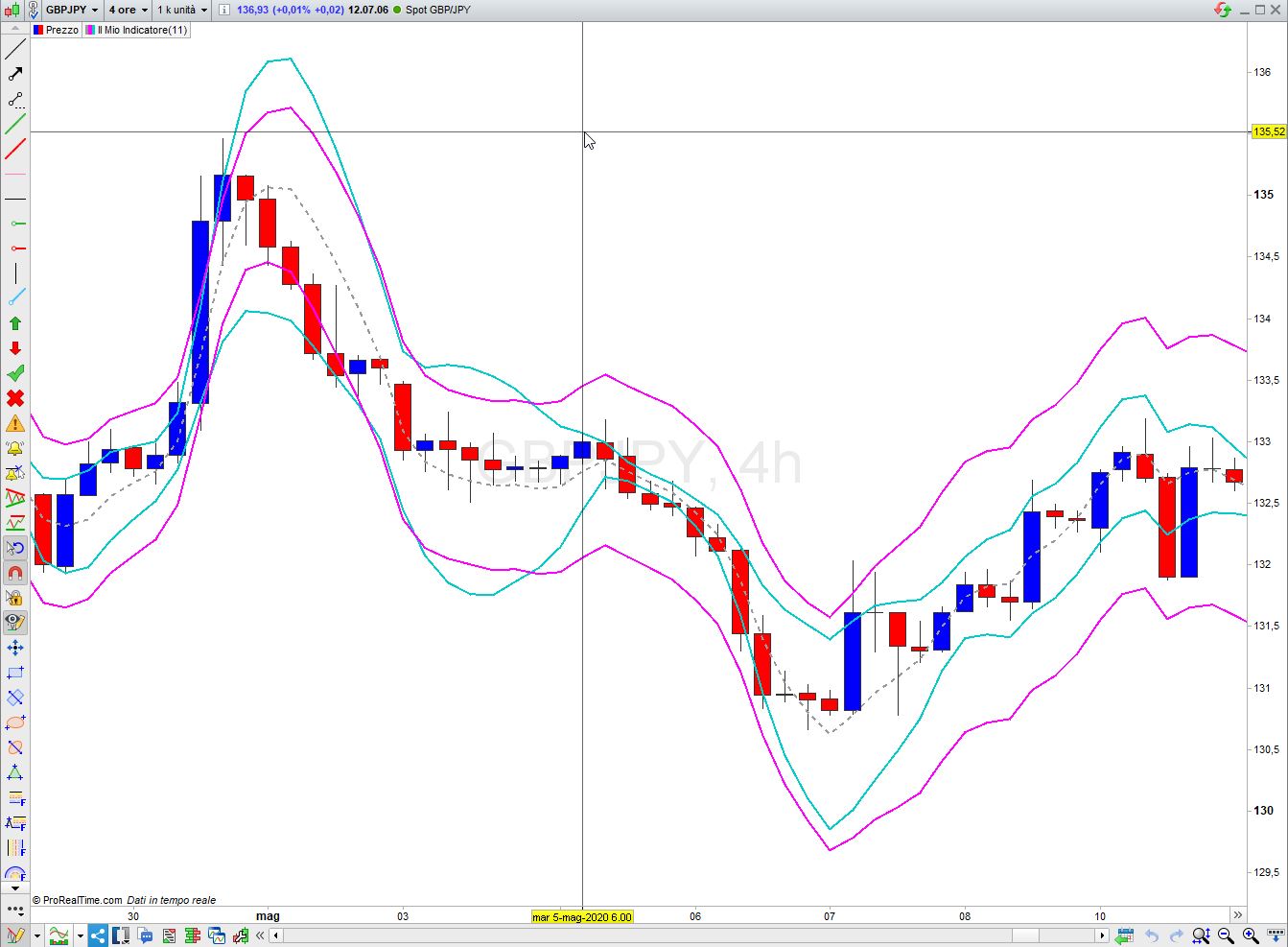Click the Dati in tempo reale text
The width and height of the screenshot is (1288, 947).
point(172,900)
